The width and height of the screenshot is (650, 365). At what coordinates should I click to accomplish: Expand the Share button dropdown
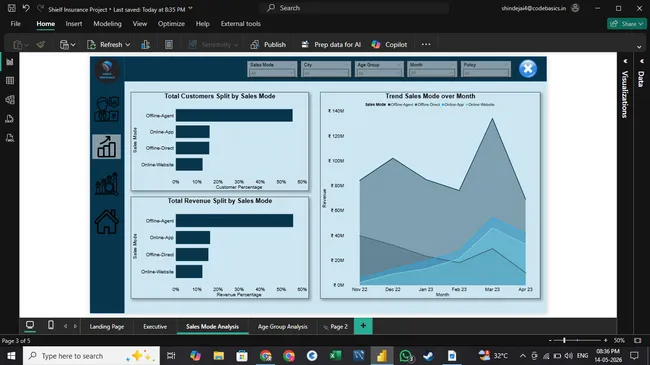click(641, 24)
